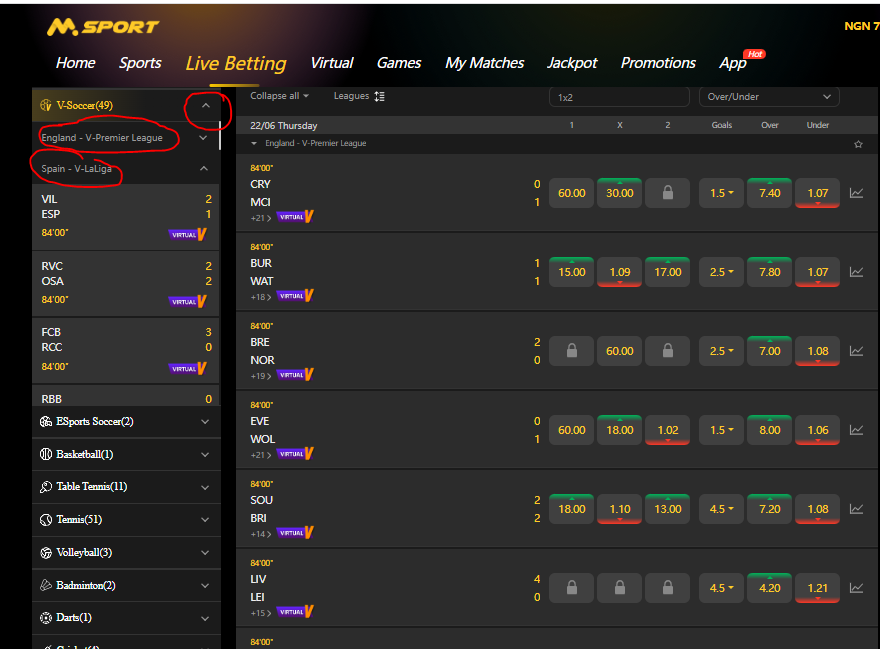Go to the Sports tab

coord(140,62)
